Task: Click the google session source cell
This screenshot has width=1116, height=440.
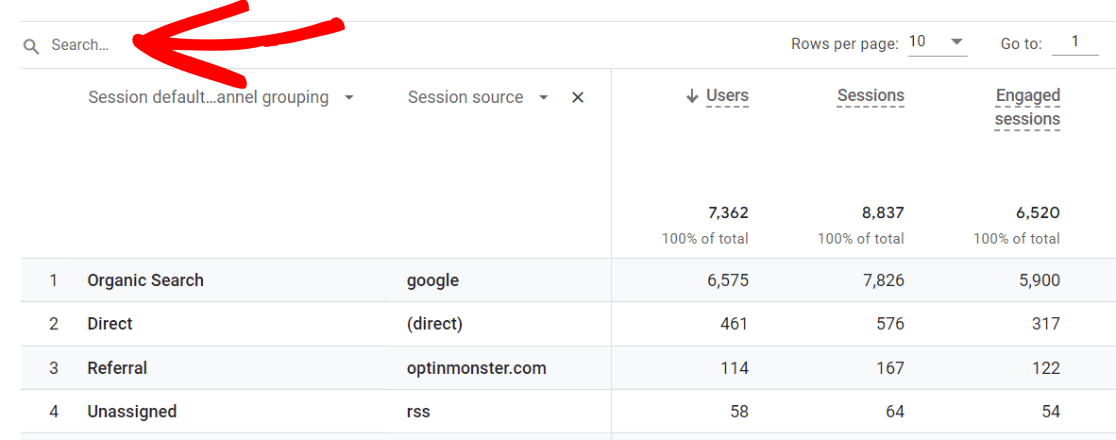Action: [x=433, y=280]
